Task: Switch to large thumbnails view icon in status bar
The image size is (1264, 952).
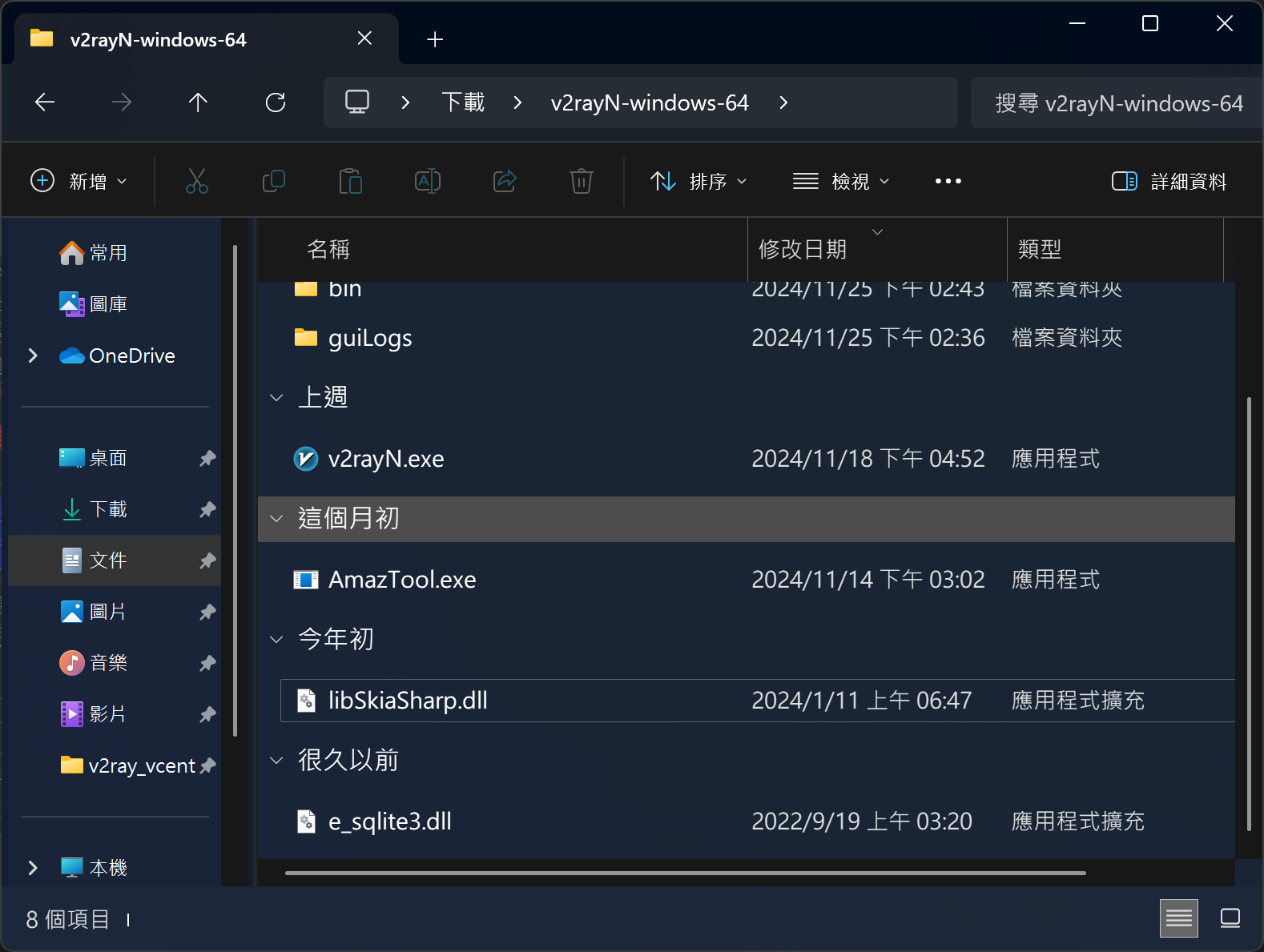Action: click(1230, 918)
